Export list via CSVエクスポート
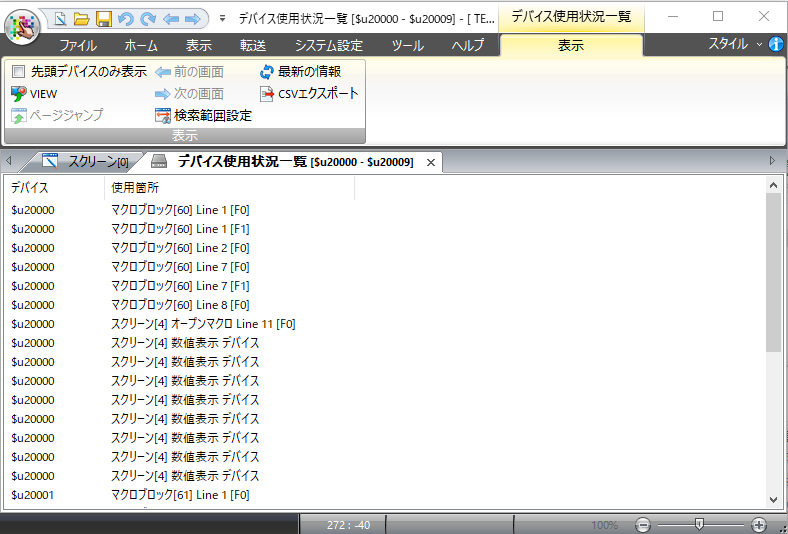788x534 pixels. [x=309, y=94]
